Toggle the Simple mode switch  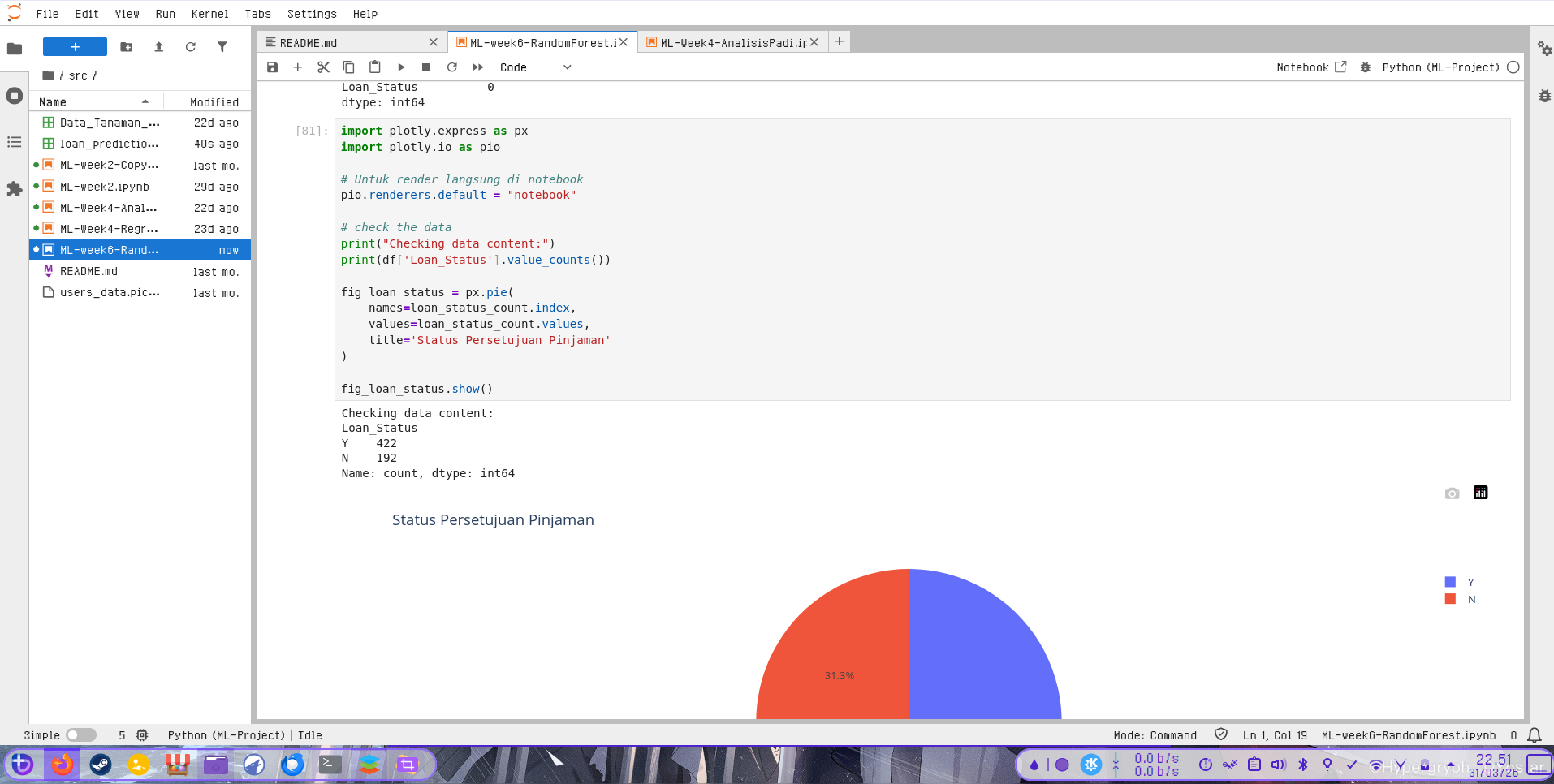pyautogui.click(x=80, y=735)
